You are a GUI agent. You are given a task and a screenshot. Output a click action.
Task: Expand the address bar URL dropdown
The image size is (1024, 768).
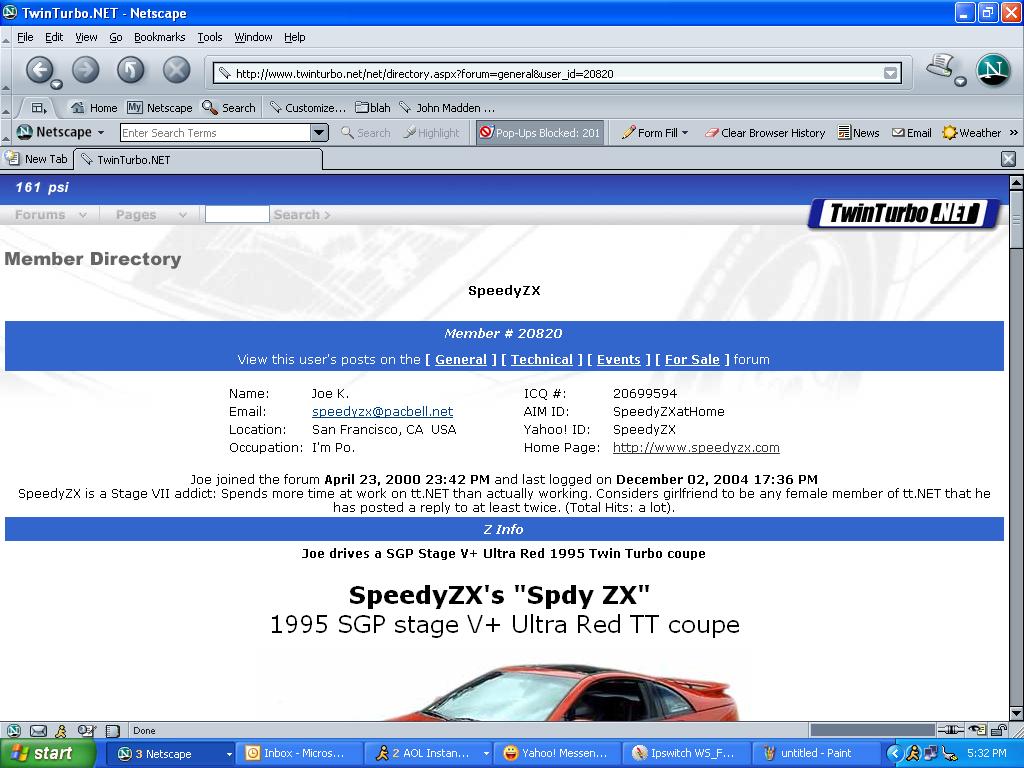point(890,73)
